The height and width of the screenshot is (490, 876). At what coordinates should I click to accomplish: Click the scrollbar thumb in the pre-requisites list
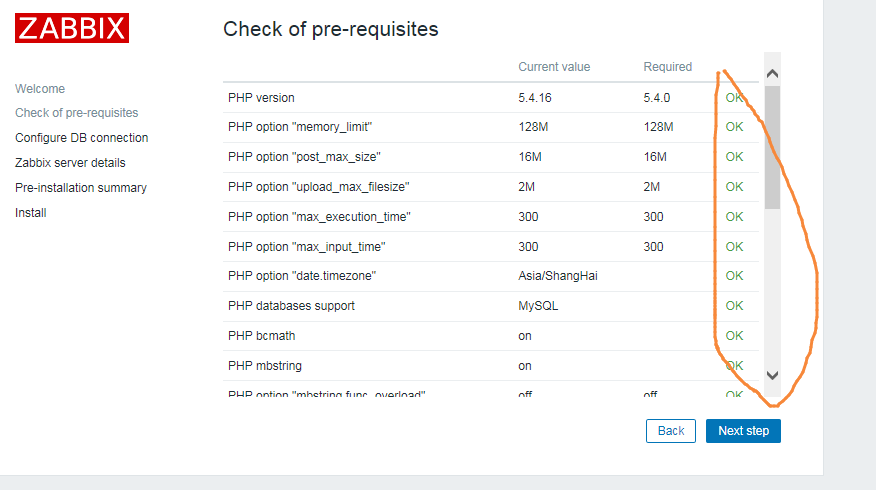click(x=772, y=147)
